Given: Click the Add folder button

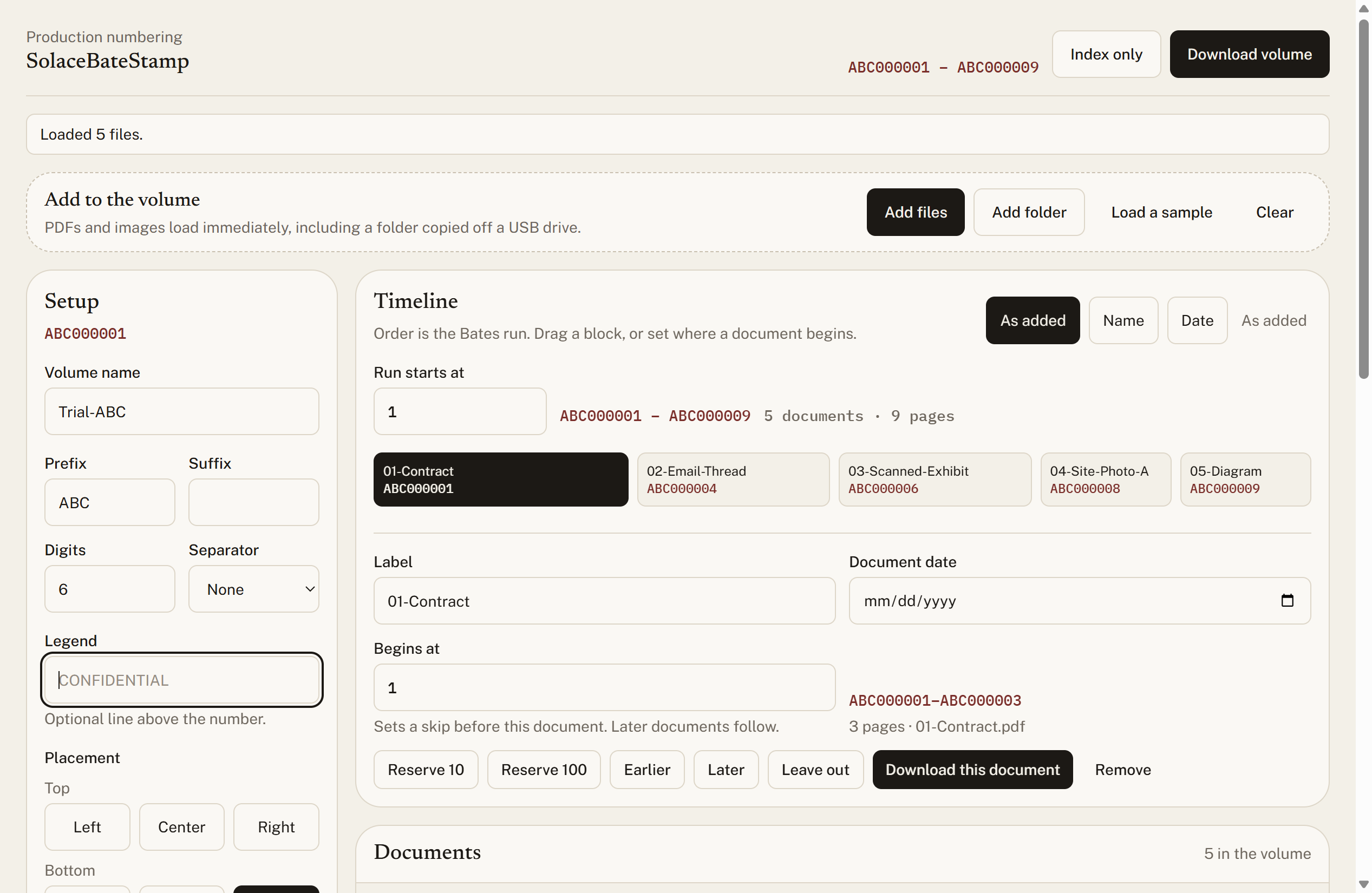Looking at the screenshot, I should (x=1028, y=212).
